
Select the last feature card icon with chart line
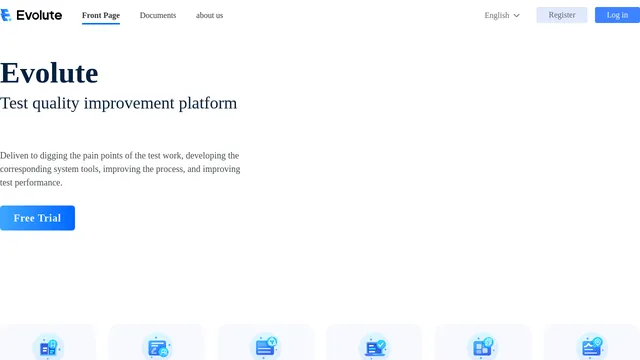coord(592,347)
